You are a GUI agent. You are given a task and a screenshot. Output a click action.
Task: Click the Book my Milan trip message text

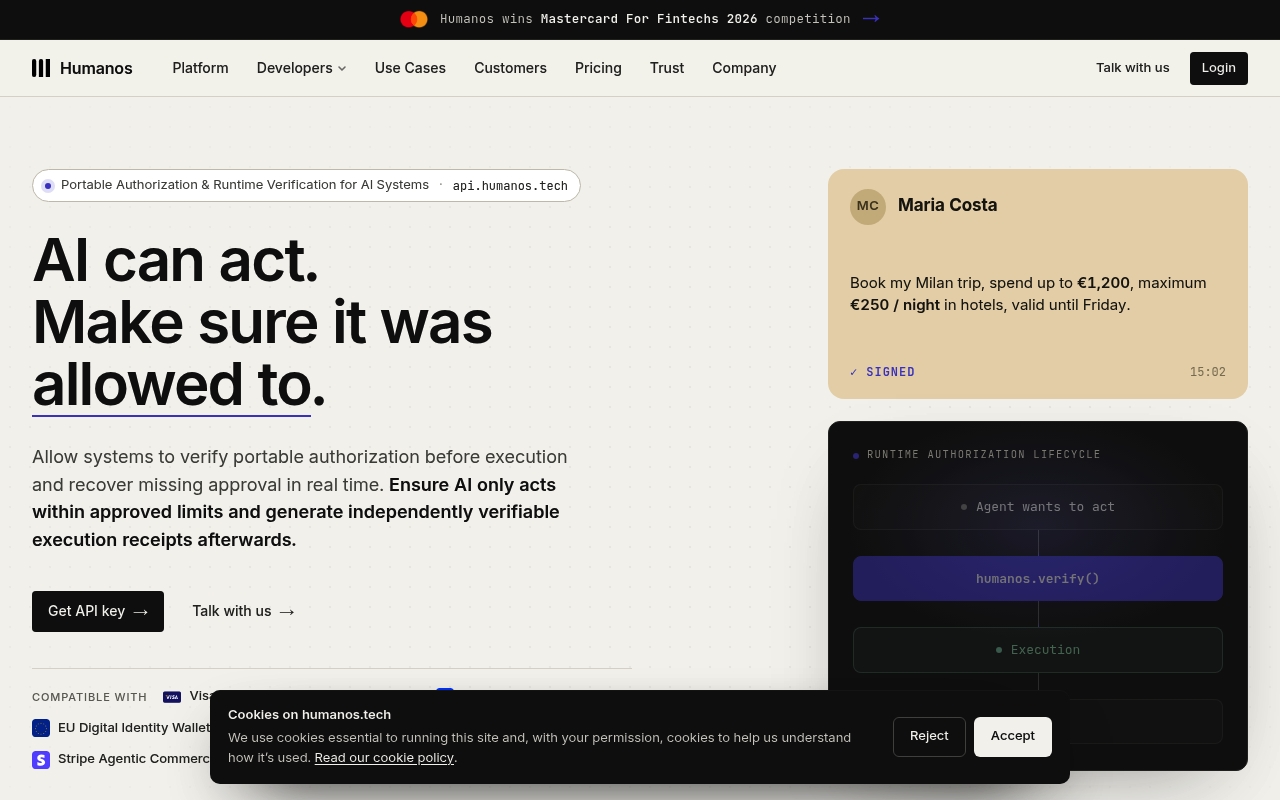pyautogui.click(x=1028, y=294)
